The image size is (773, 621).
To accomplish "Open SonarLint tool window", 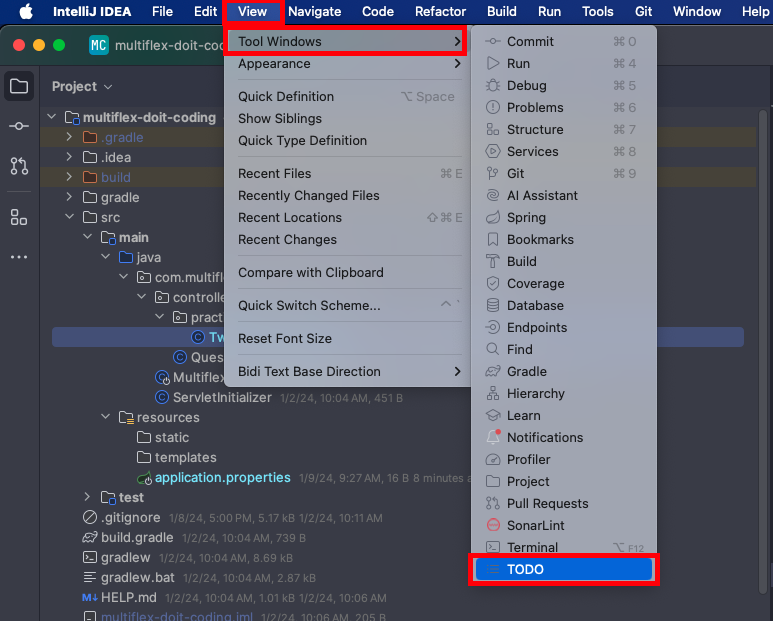I will tap(563, 526).
